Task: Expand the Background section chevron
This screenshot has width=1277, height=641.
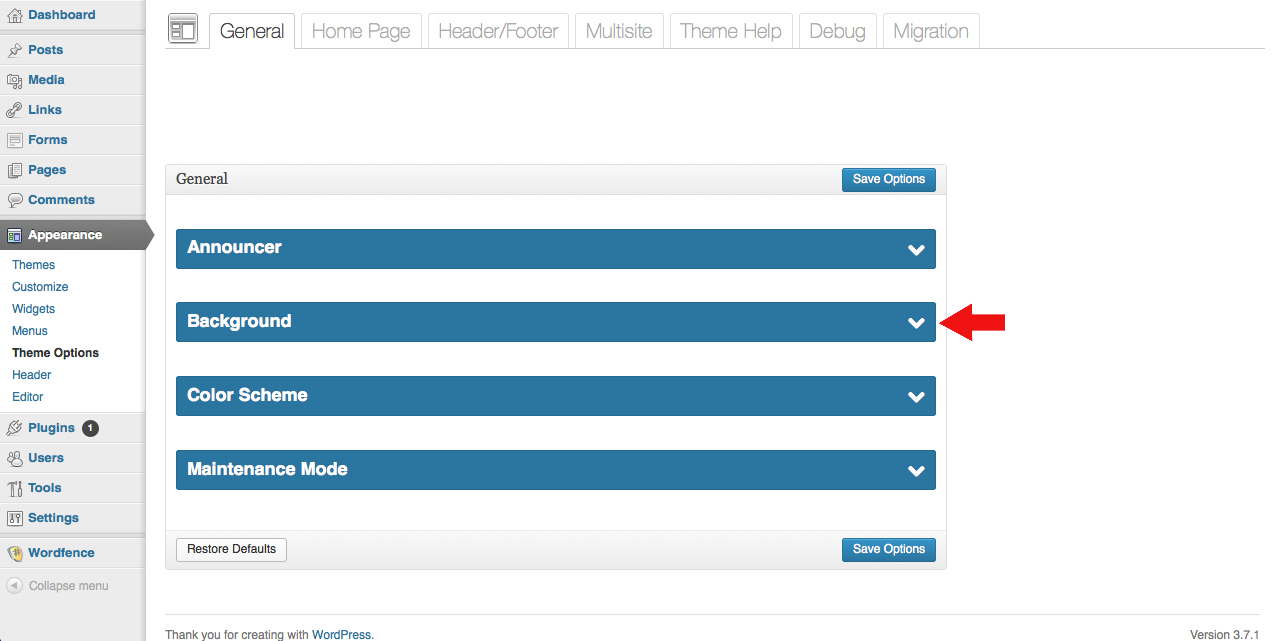Action: 916,322
